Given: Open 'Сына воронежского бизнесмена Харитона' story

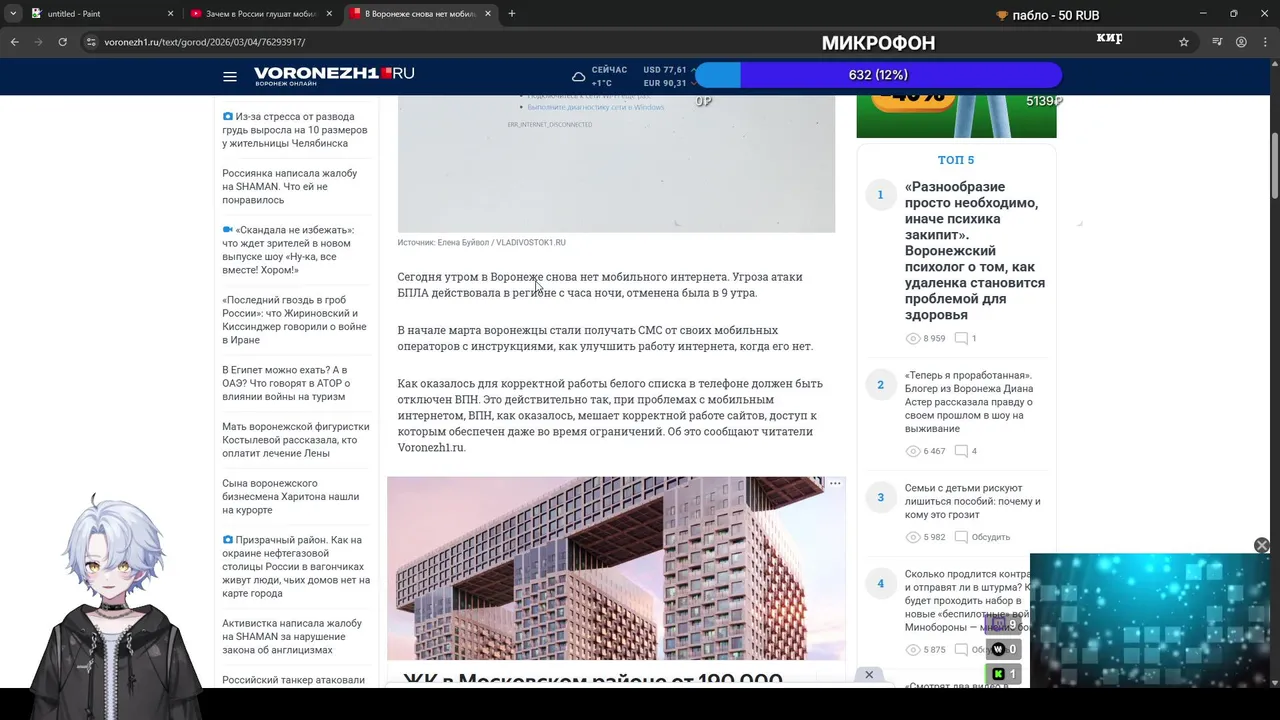Looking at the screenshot, I should [x=290, y=496].
